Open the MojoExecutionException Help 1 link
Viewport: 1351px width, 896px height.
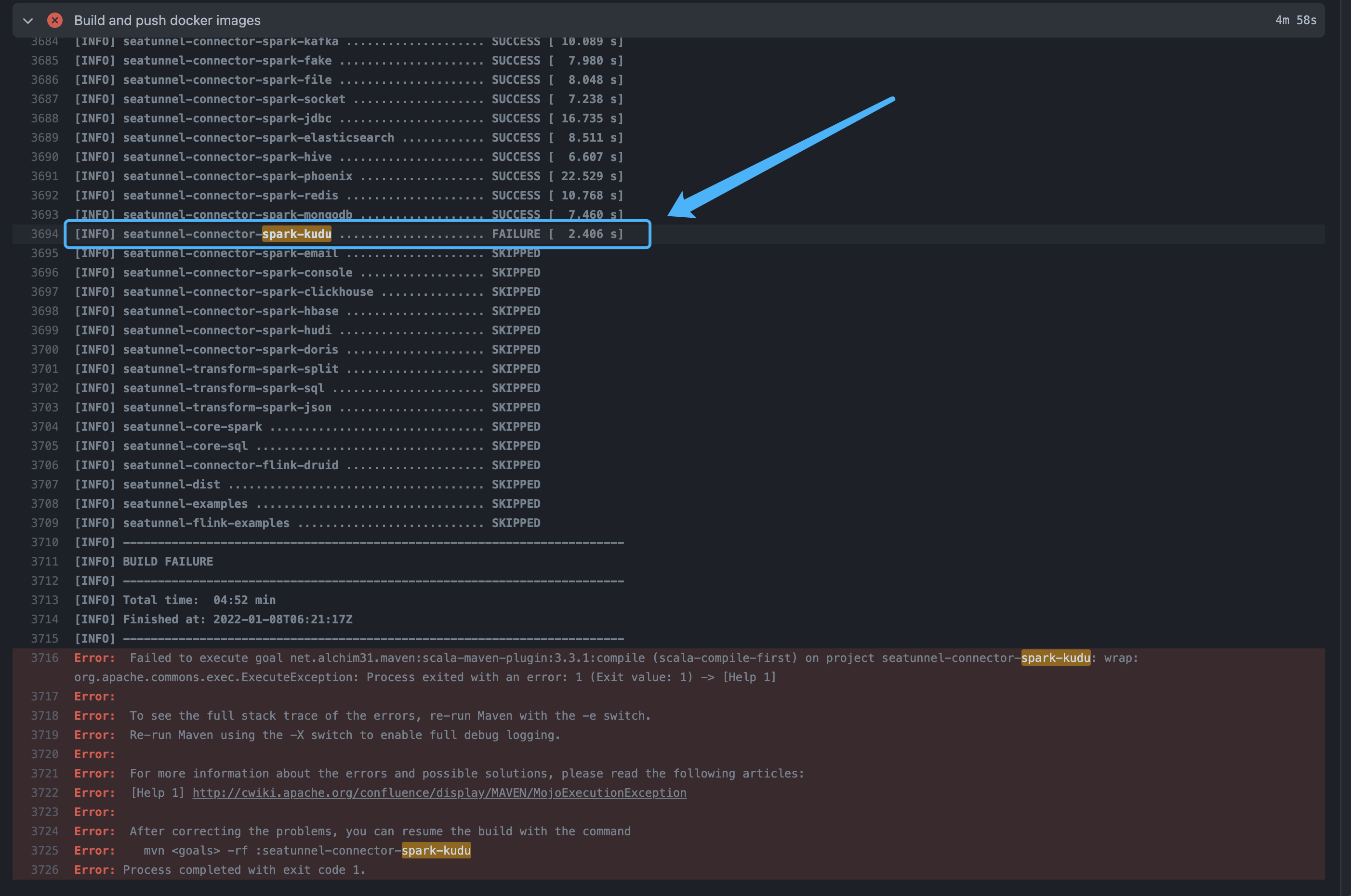tap(439, 792)
